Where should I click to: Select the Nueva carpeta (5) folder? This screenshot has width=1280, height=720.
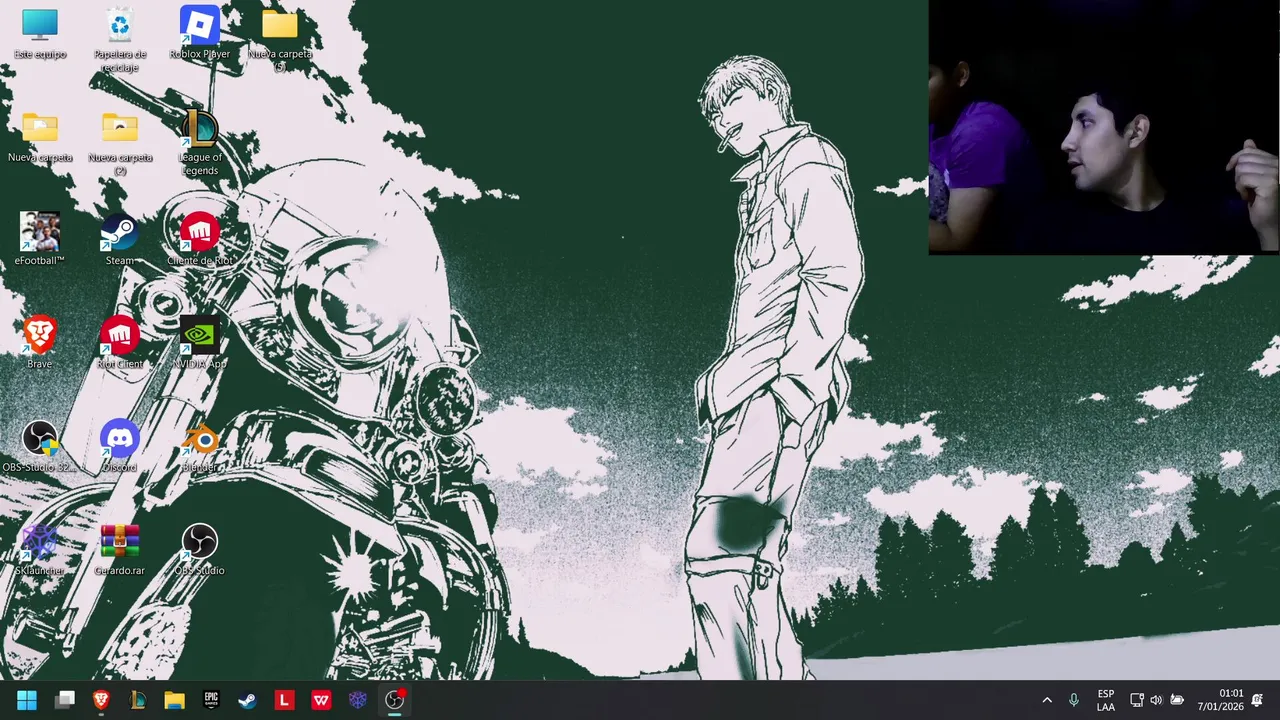(x=280, y=40)
